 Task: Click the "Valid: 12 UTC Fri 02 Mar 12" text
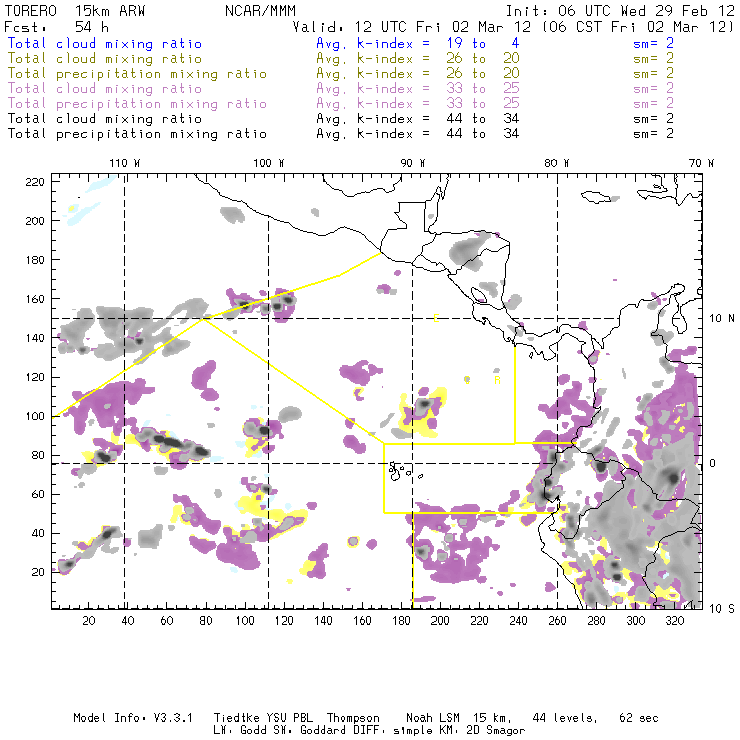pyautogui.click(x=412, y=27)
